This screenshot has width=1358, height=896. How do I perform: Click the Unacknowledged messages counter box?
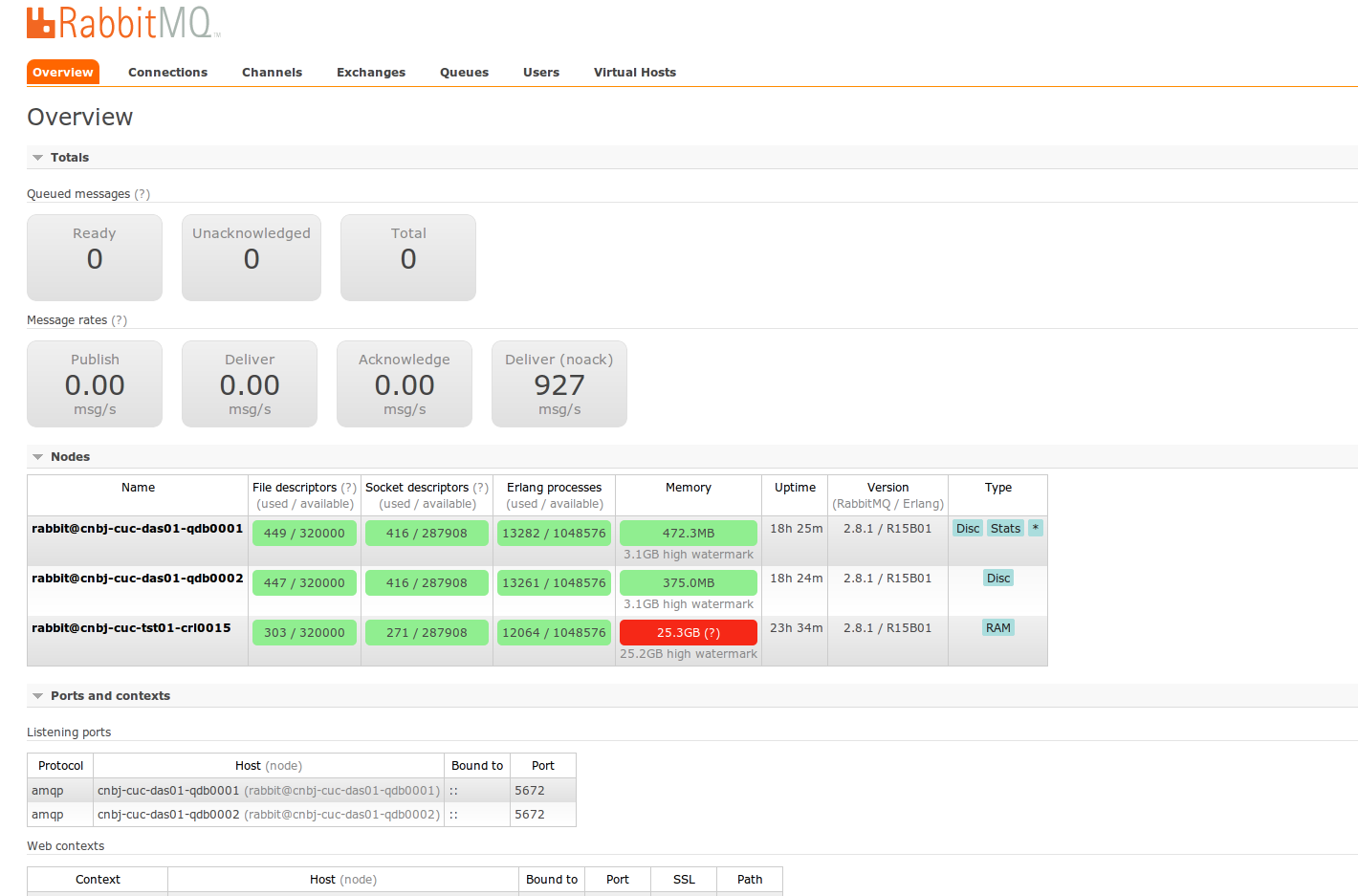tap(252, 257)
